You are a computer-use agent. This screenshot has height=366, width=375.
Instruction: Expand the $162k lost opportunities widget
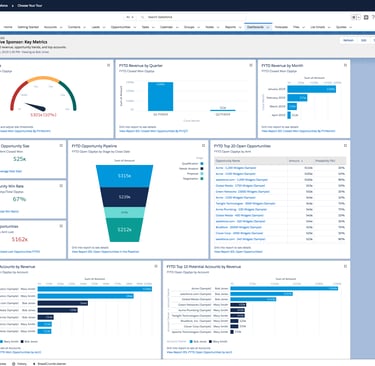[x=61, y=226]
